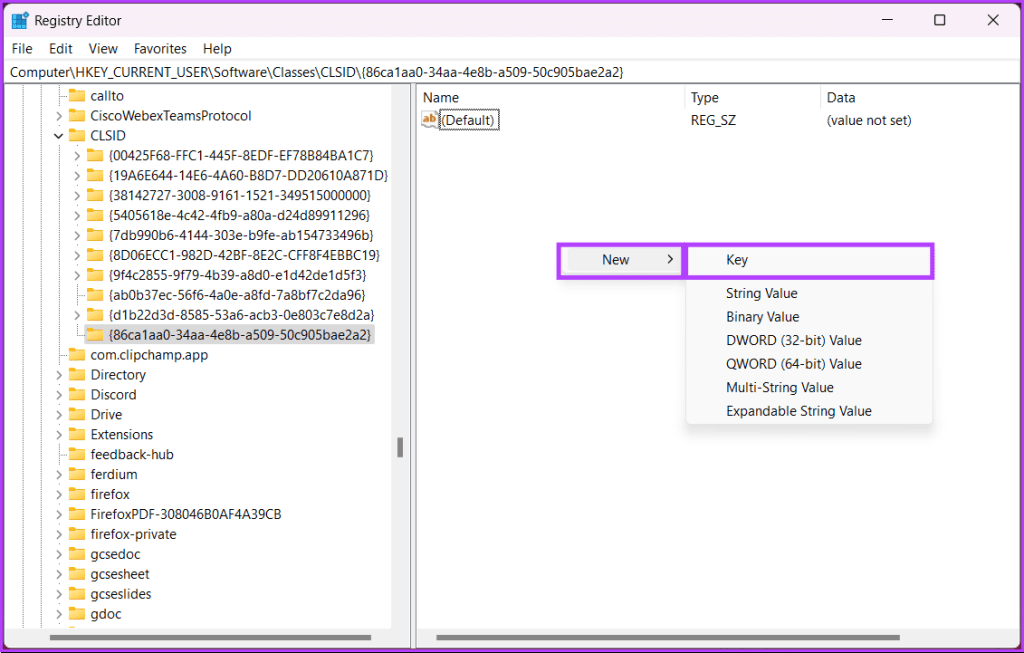The width and height of the screenshot is (1024, 653).
Task: Click the Discord folder icon
Action: pos(77,394)
